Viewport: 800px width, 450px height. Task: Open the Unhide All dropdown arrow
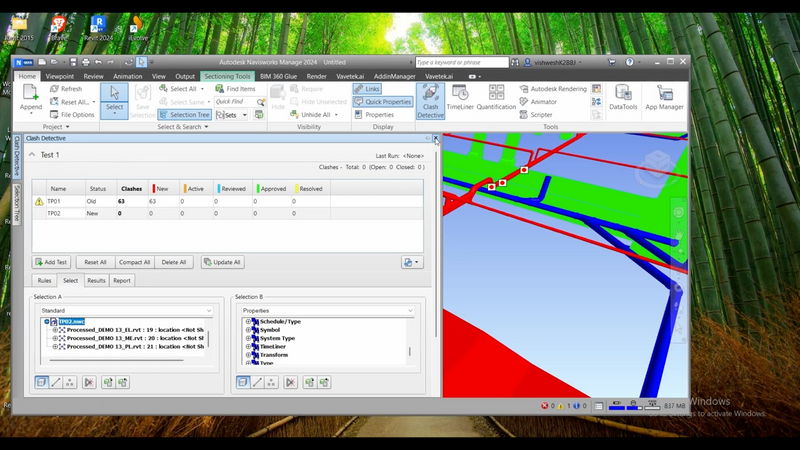pyautogui.click(x=336, y=115)
